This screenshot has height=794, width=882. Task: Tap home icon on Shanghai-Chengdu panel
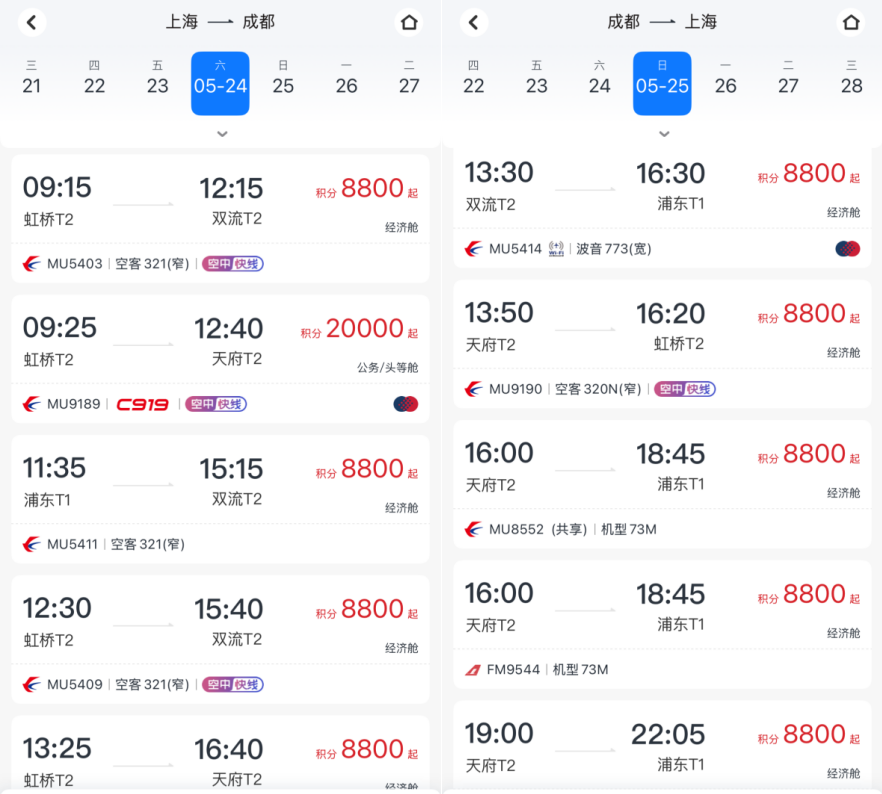point(409,22)
